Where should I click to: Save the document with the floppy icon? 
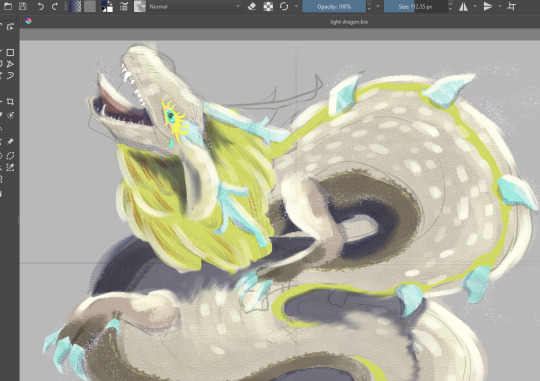coord(23,6)
